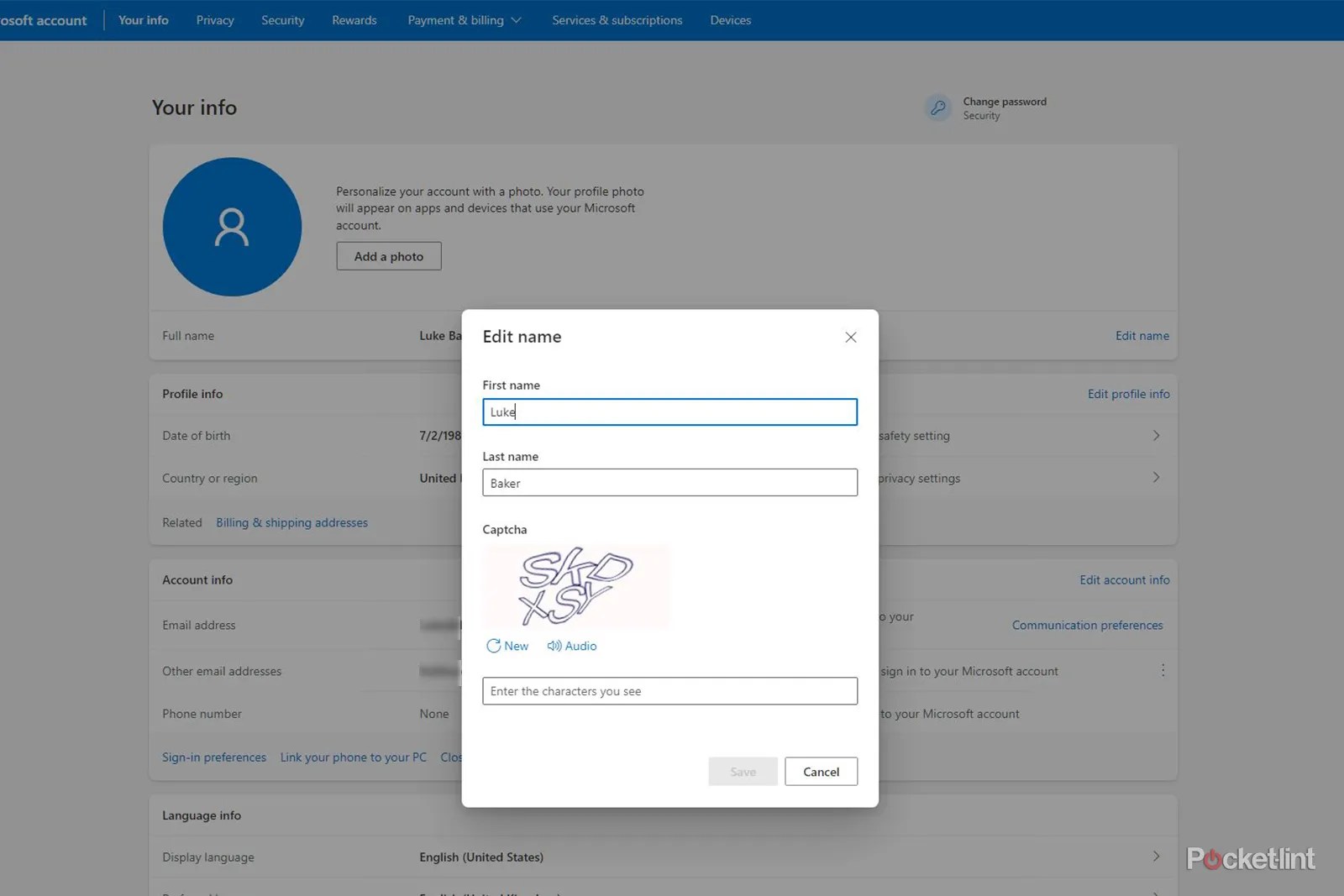This screenshot has width=1344, height=896.
Task: Open the three-dot options menu near sign-in
Action: (x=1163, y=669)
